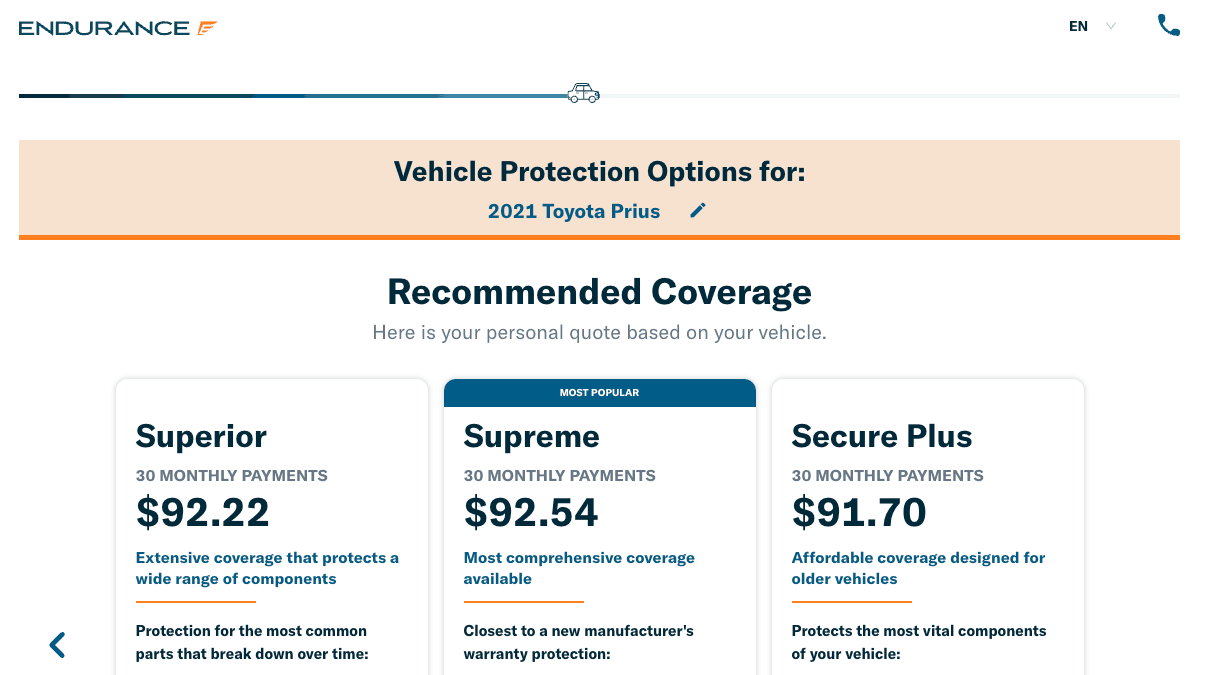This screenshot has height=675, width=1224.
Task: Select the Secure Plus plan heading
Action: [x=881, y=436]
